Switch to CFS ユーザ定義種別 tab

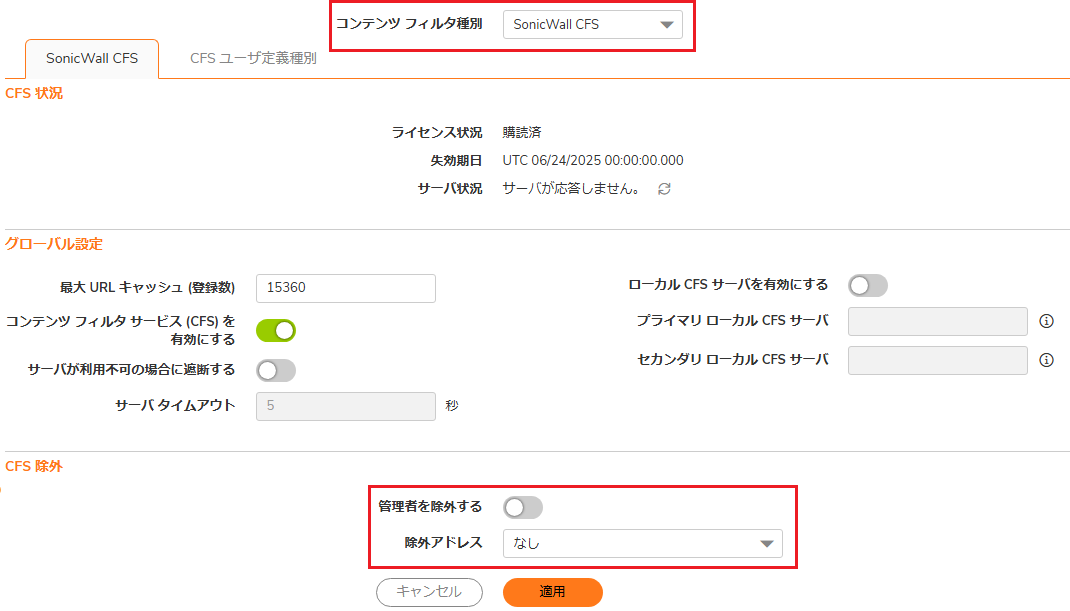coord(253,59)
